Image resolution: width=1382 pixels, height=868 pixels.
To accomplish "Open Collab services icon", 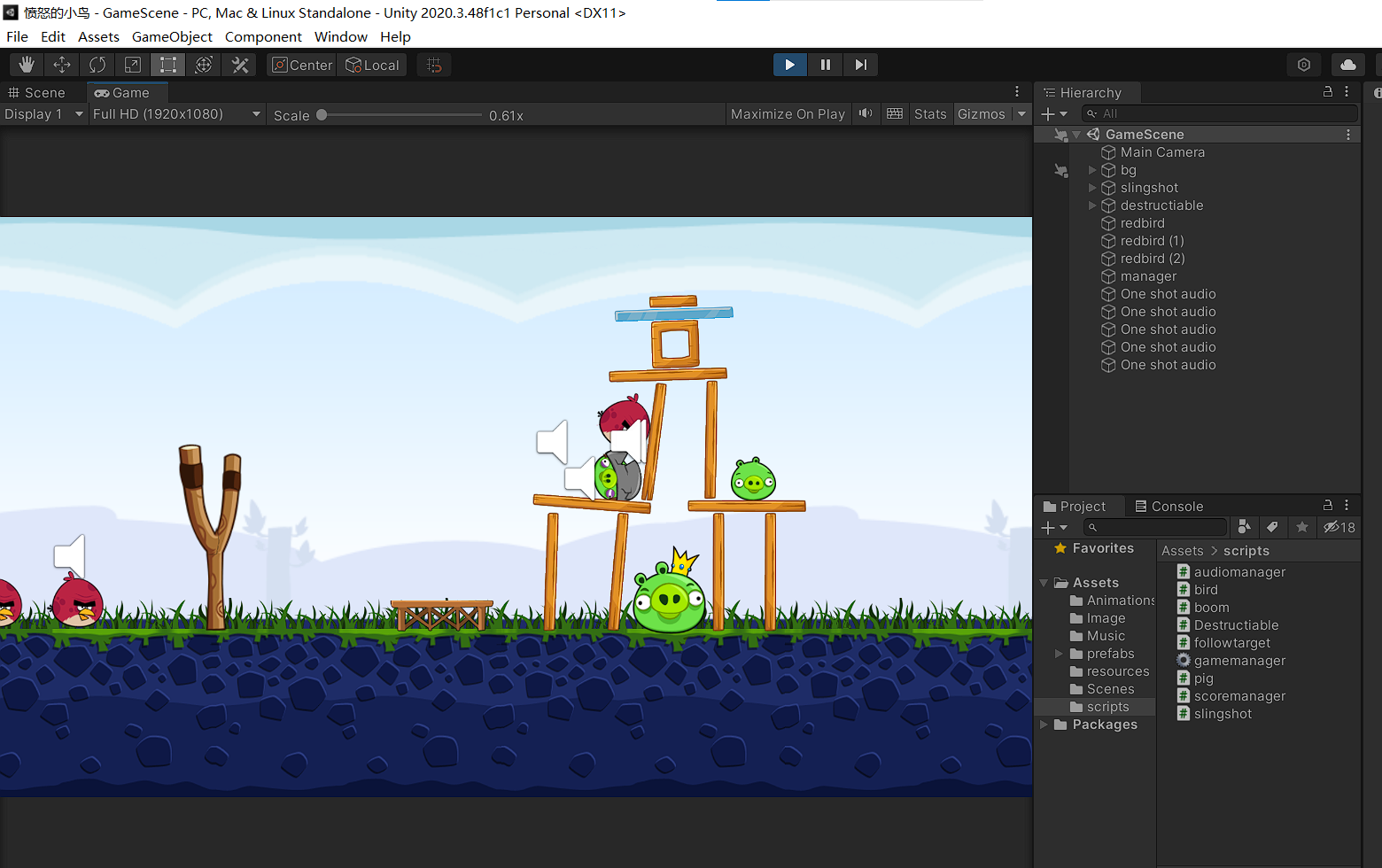I will 1304,65.
